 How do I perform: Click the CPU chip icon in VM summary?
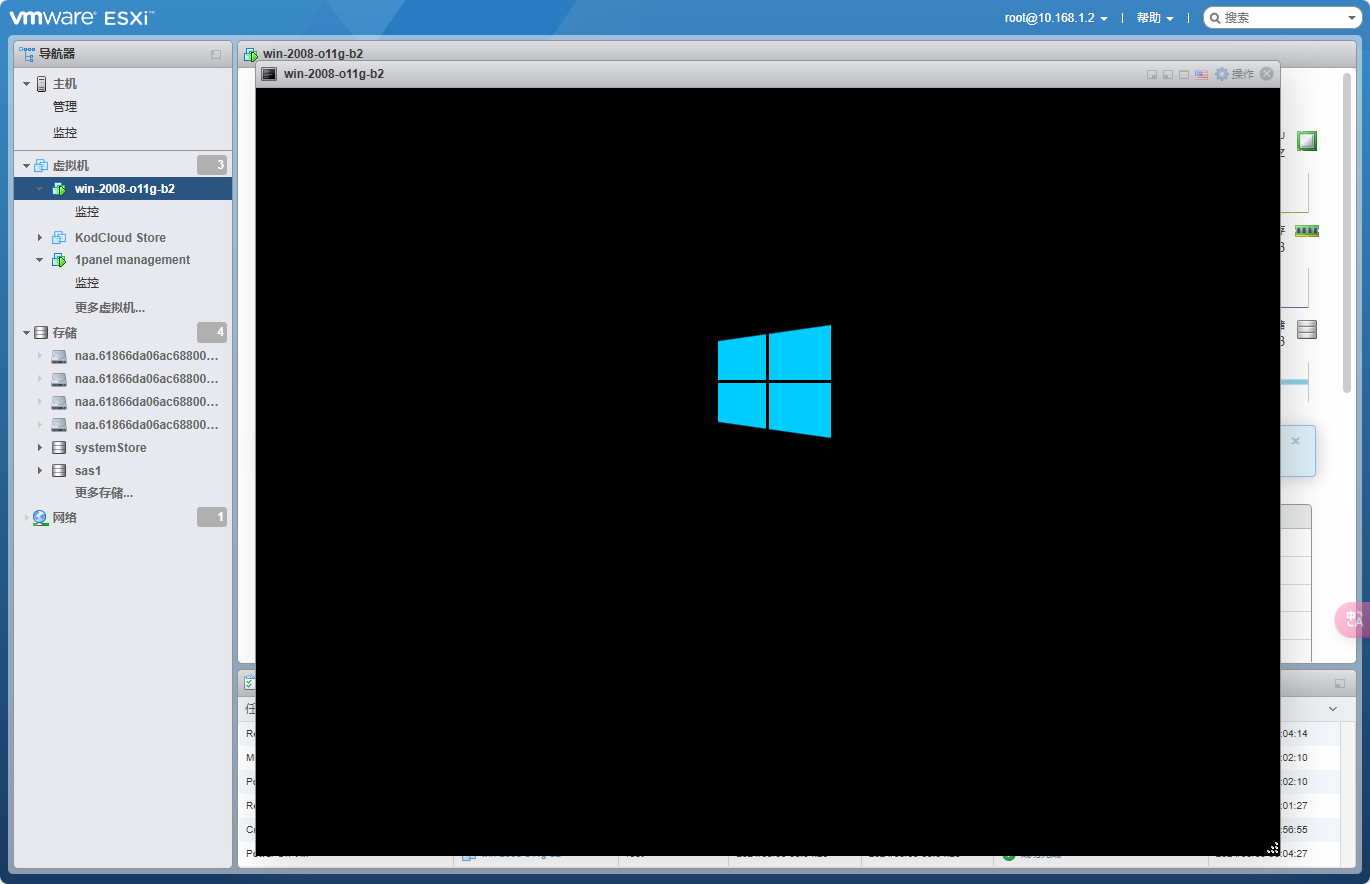coord(1307,141)
